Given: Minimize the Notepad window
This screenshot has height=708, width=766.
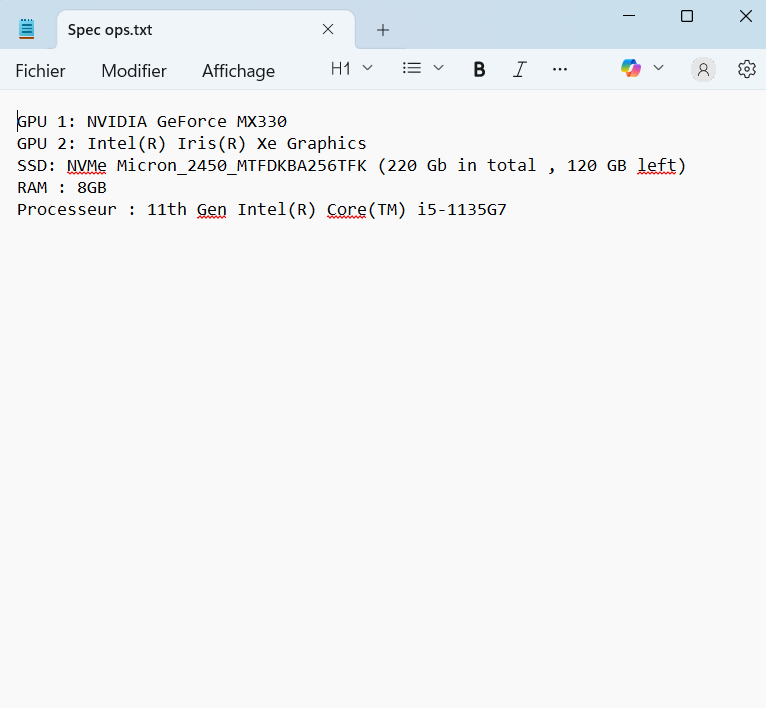Looking at the screenshot, I should pyautogui.click(x=629, y=16).
